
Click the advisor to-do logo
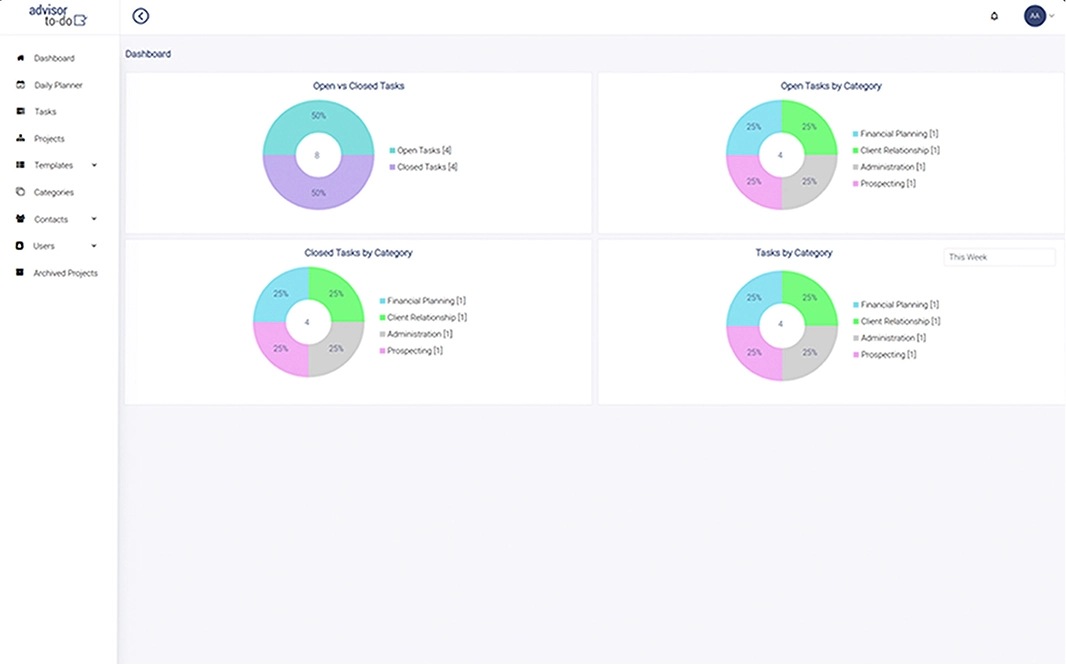pyautogui.click(x=58, y=14)
